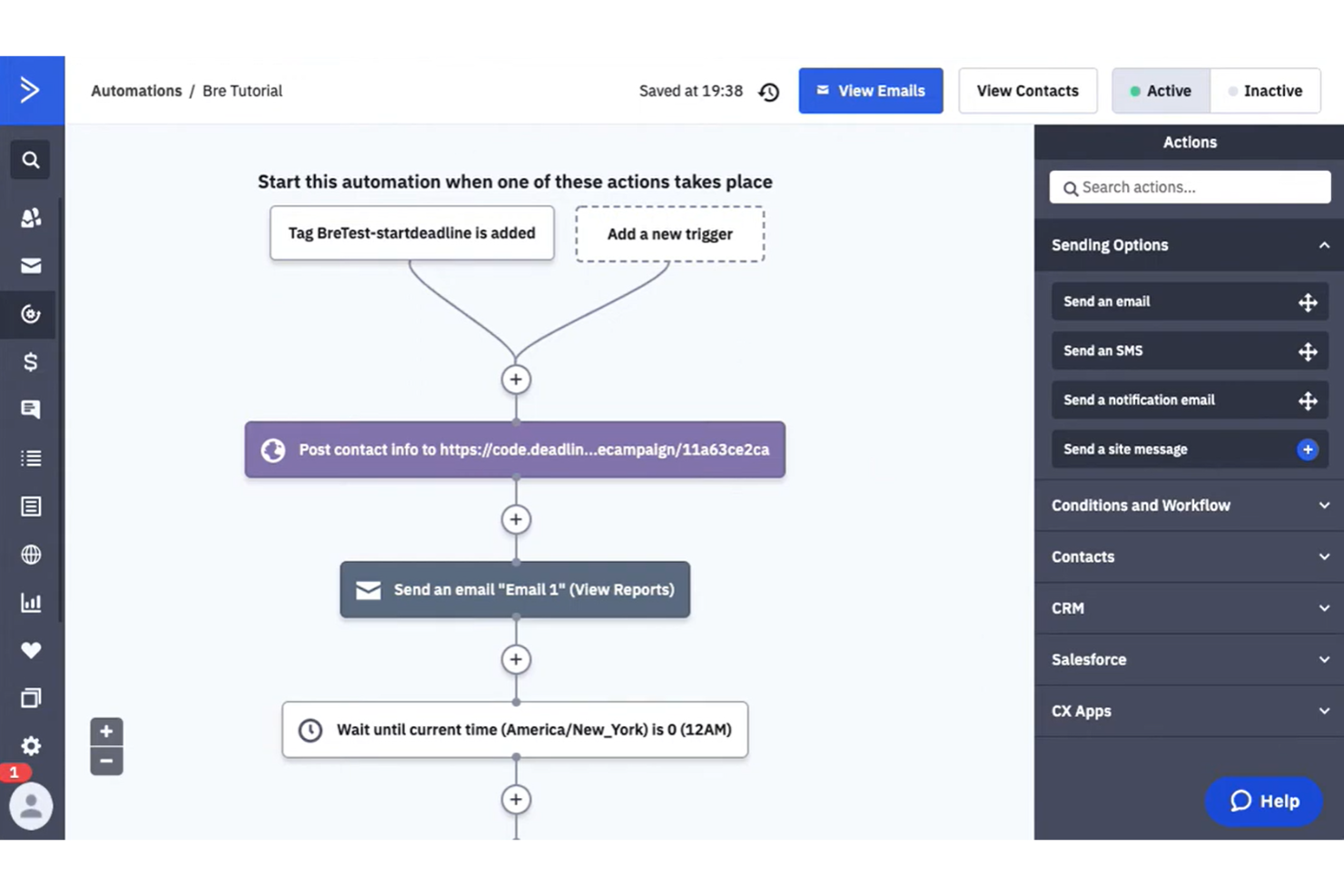Image resolution: width=1344 pixels, height=896 pixels.
Task: Set automation status to Active
Action: coord(1161,91)
